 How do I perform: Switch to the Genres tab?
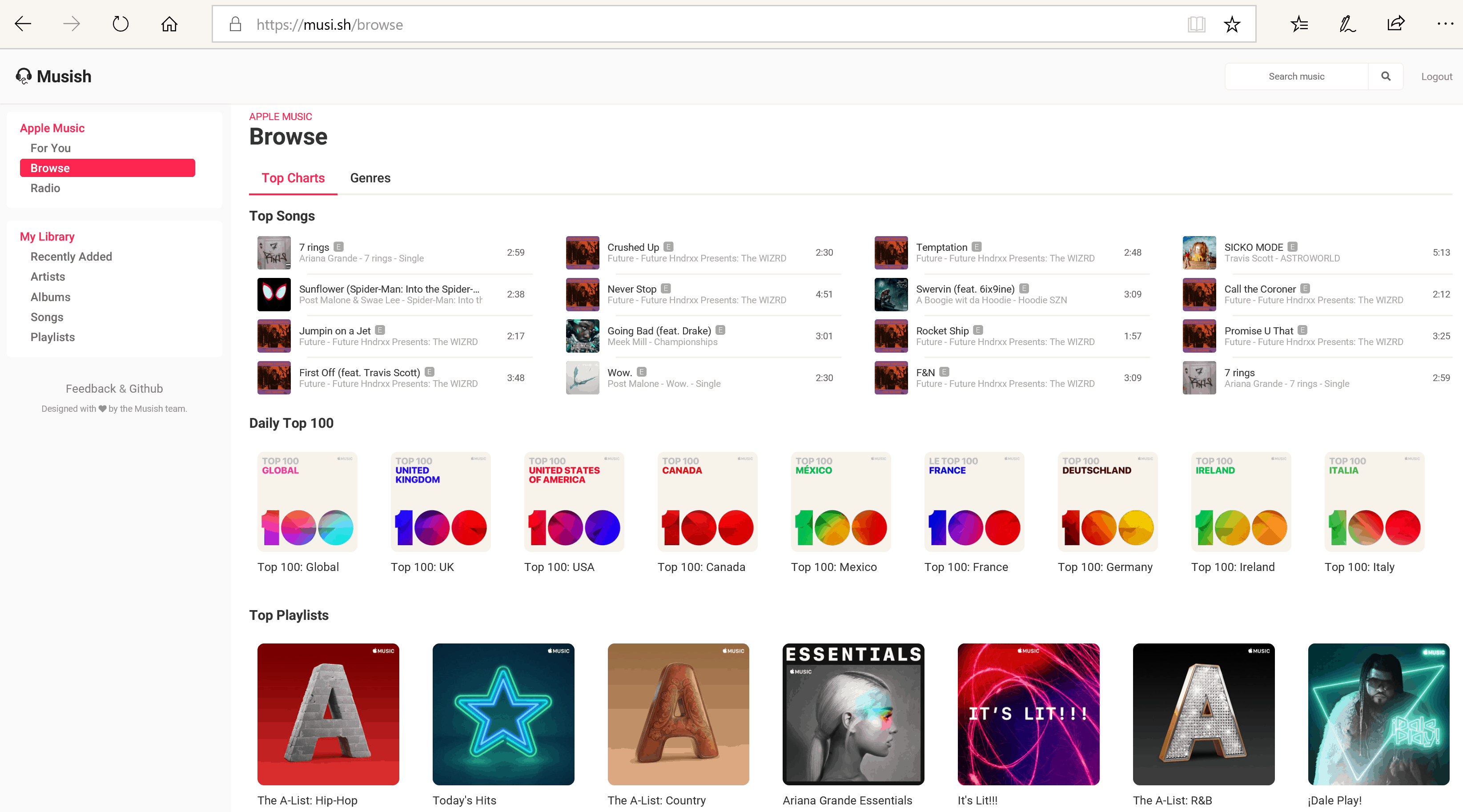click(x=370, y=178)
